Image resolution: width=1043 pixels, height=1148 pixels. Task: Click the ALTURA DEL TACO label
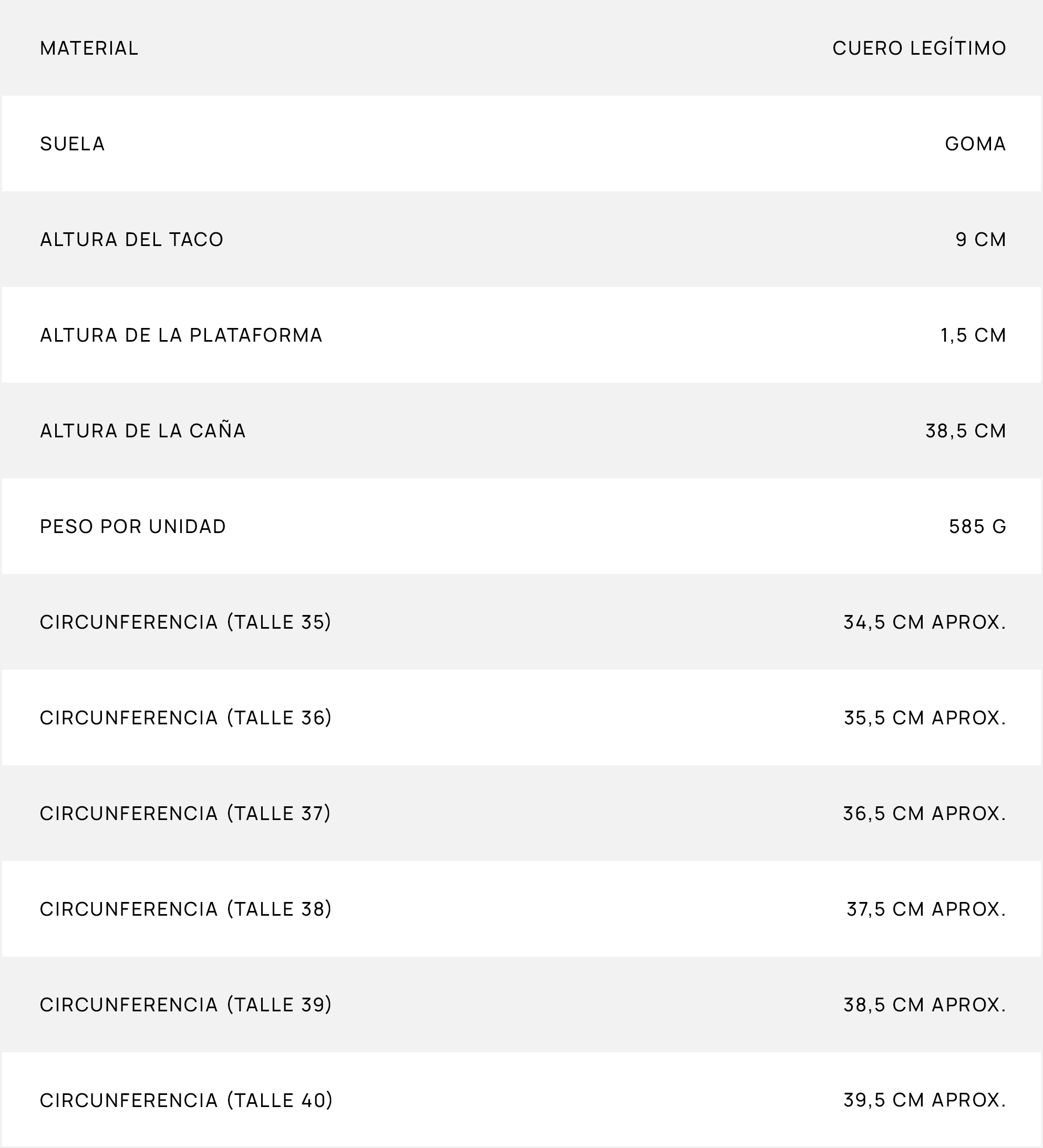[x=132, y=240]
